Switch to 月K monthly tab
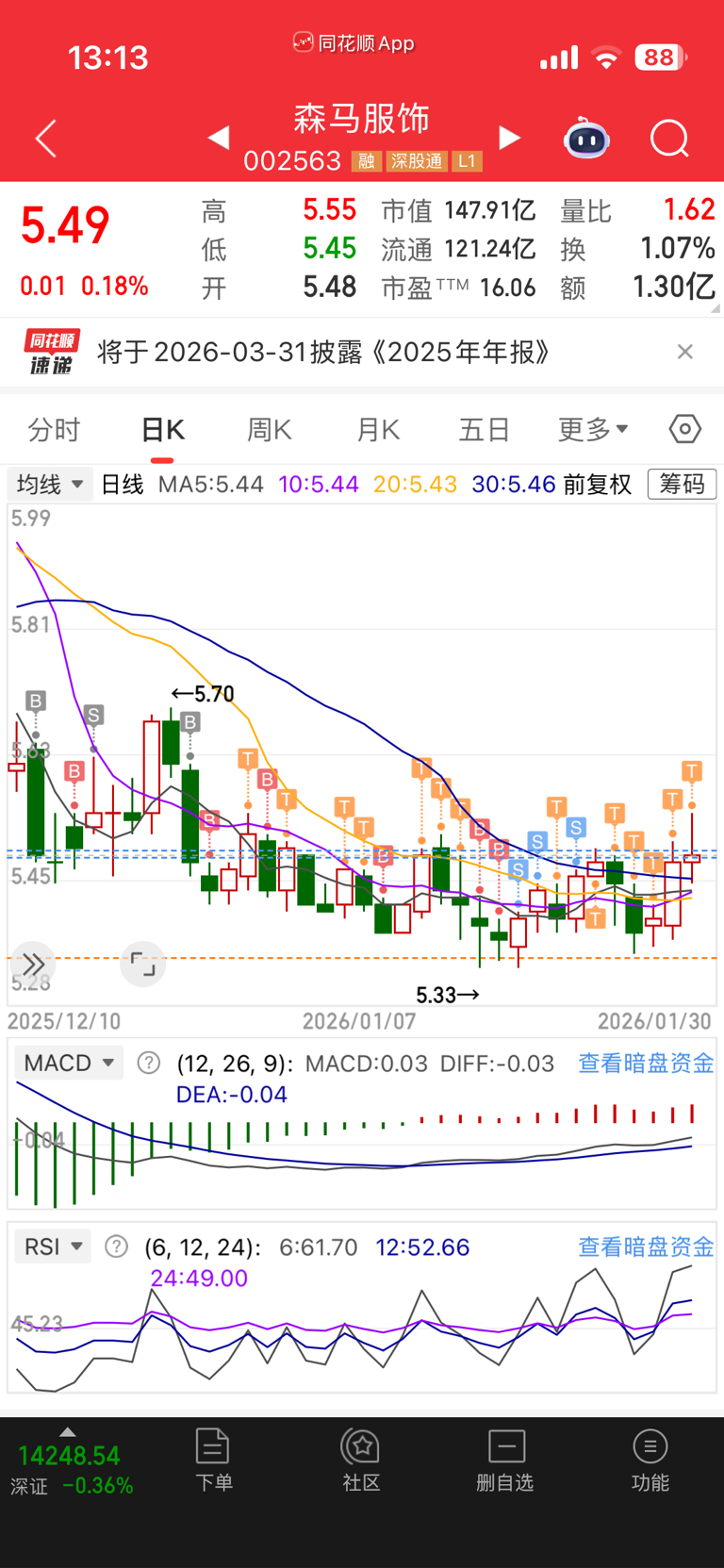Screen dimensions: 724x1568 click(378, 430)
